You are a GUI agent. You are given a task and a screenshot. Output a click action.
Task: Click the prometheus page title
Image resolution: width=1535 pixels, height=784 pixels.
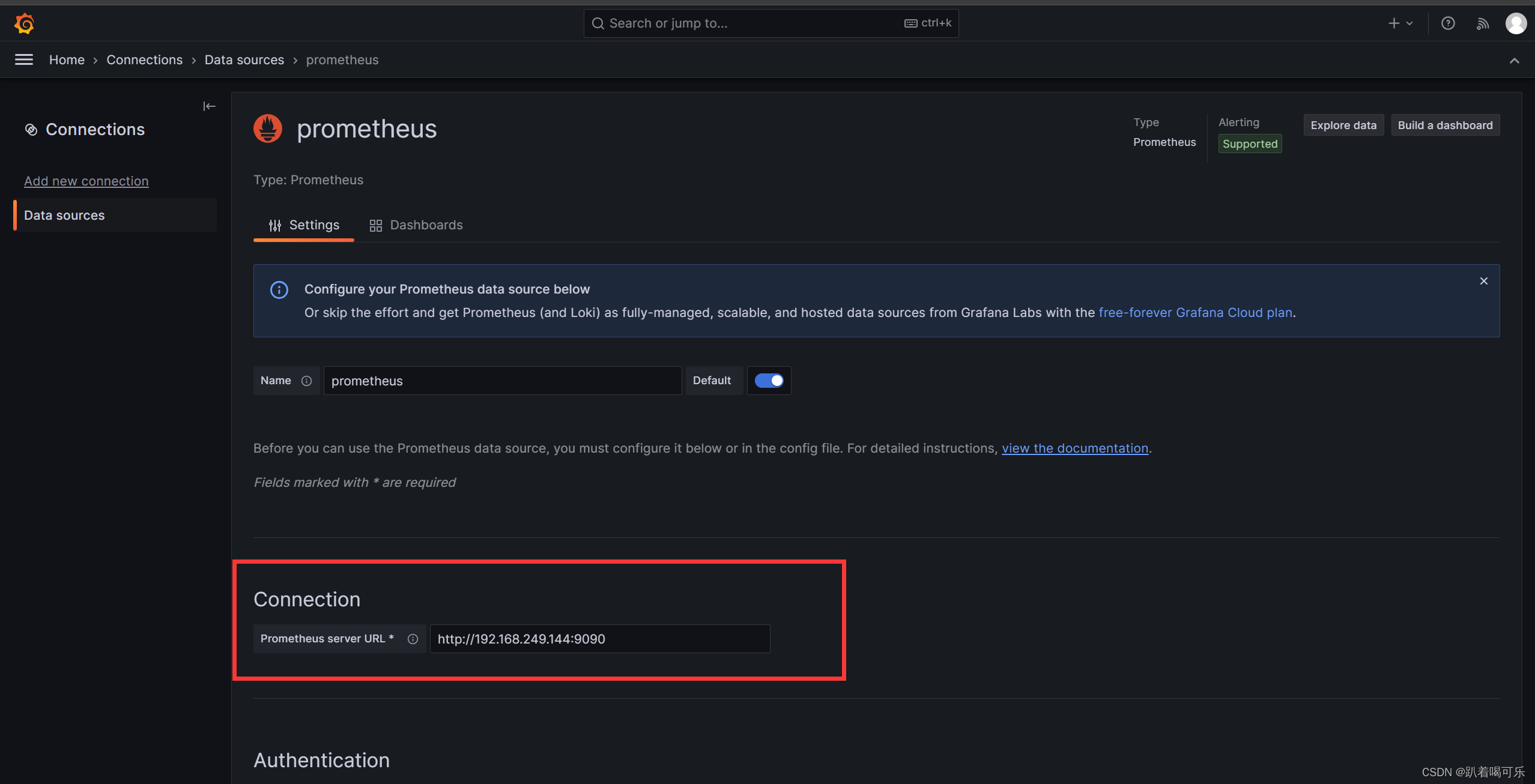[x=367, y=129]
